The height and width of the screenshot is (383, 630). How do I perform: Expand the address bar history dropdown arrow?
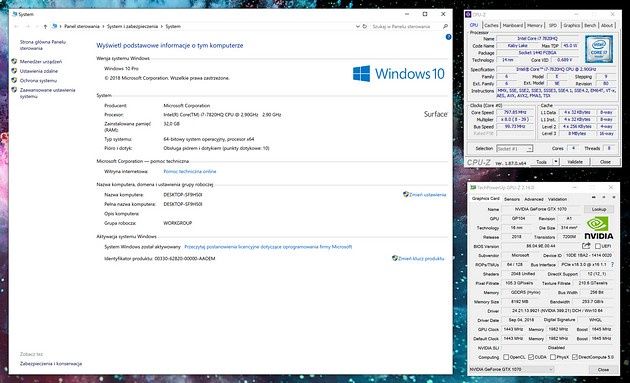point(357,27)
